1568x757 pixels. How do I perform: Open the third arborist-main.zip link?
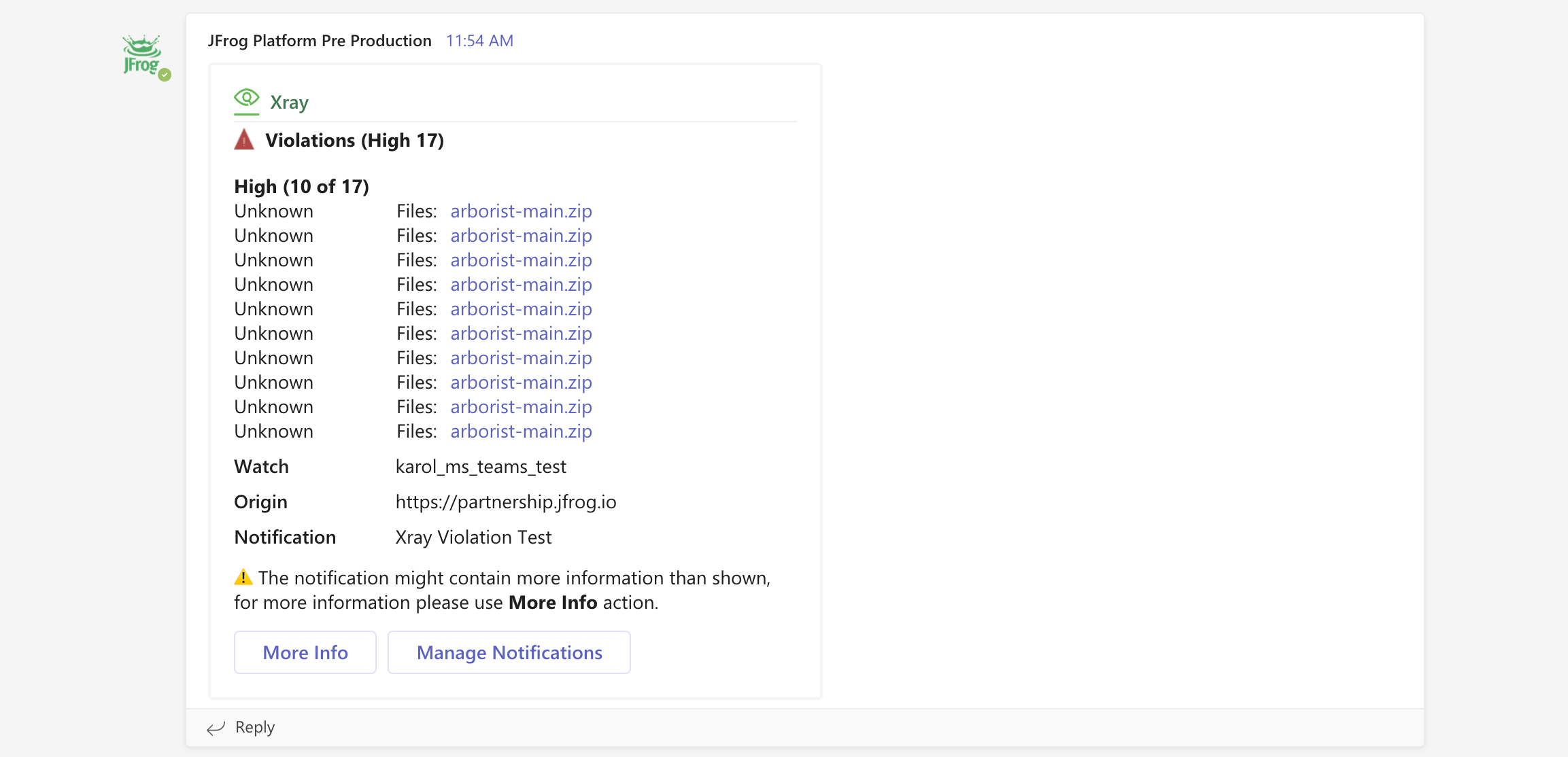[x=521, y=260]
